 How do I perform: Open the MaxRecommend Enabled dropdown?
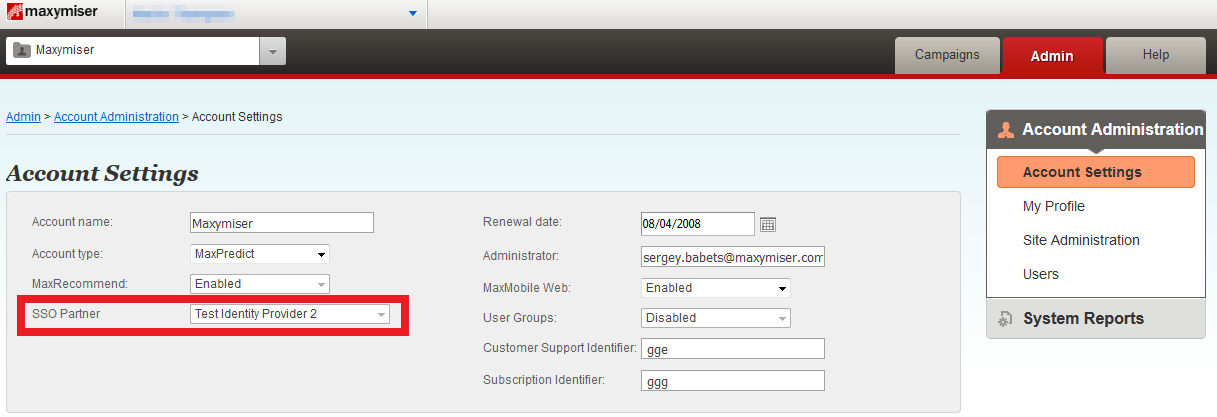[260, 284]
